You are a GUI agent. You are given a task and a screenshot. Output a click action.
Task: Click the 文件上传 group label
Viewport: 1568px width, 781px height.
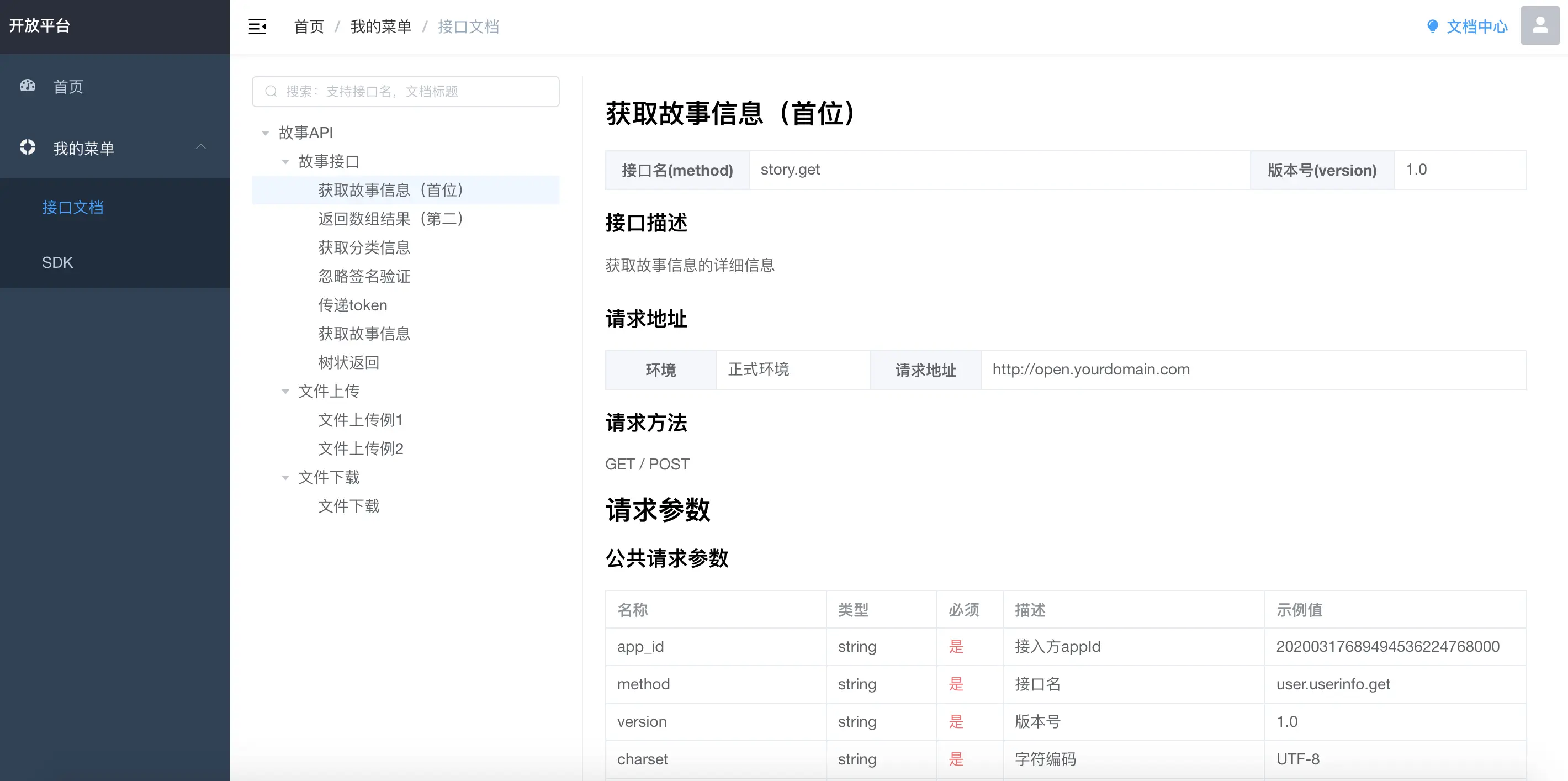pyautogui.click(x=329, y=392)
